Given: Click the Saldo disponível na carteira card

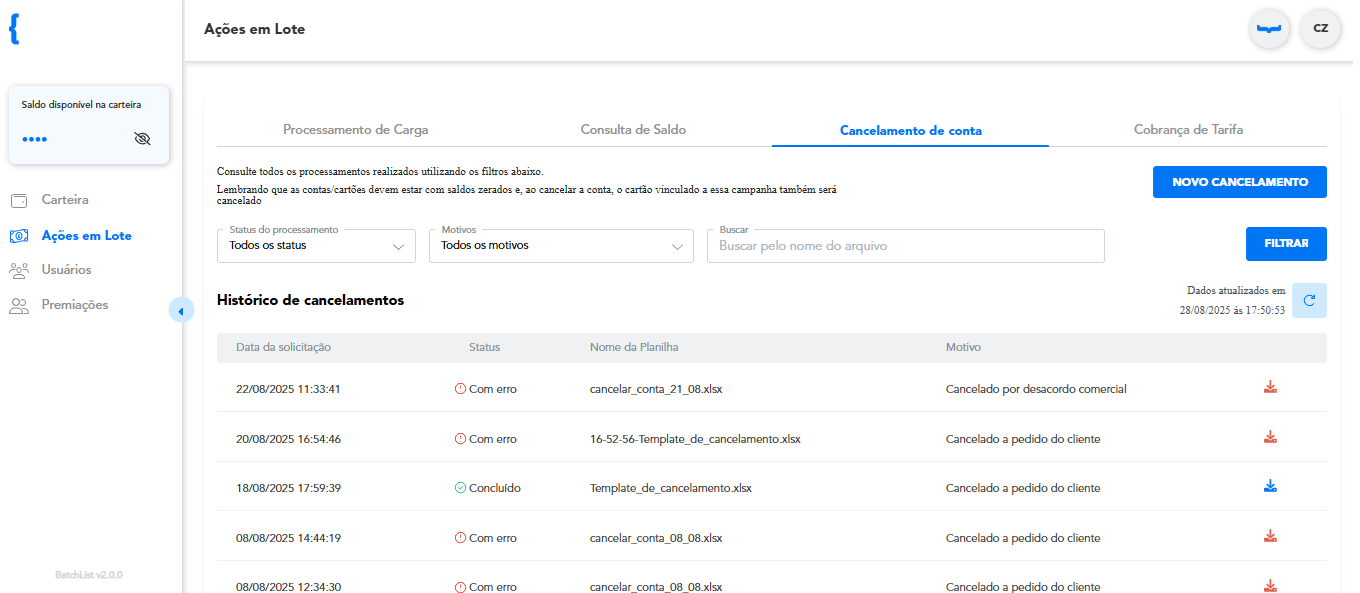Looking at the screenshot, I should coord(89,125).
